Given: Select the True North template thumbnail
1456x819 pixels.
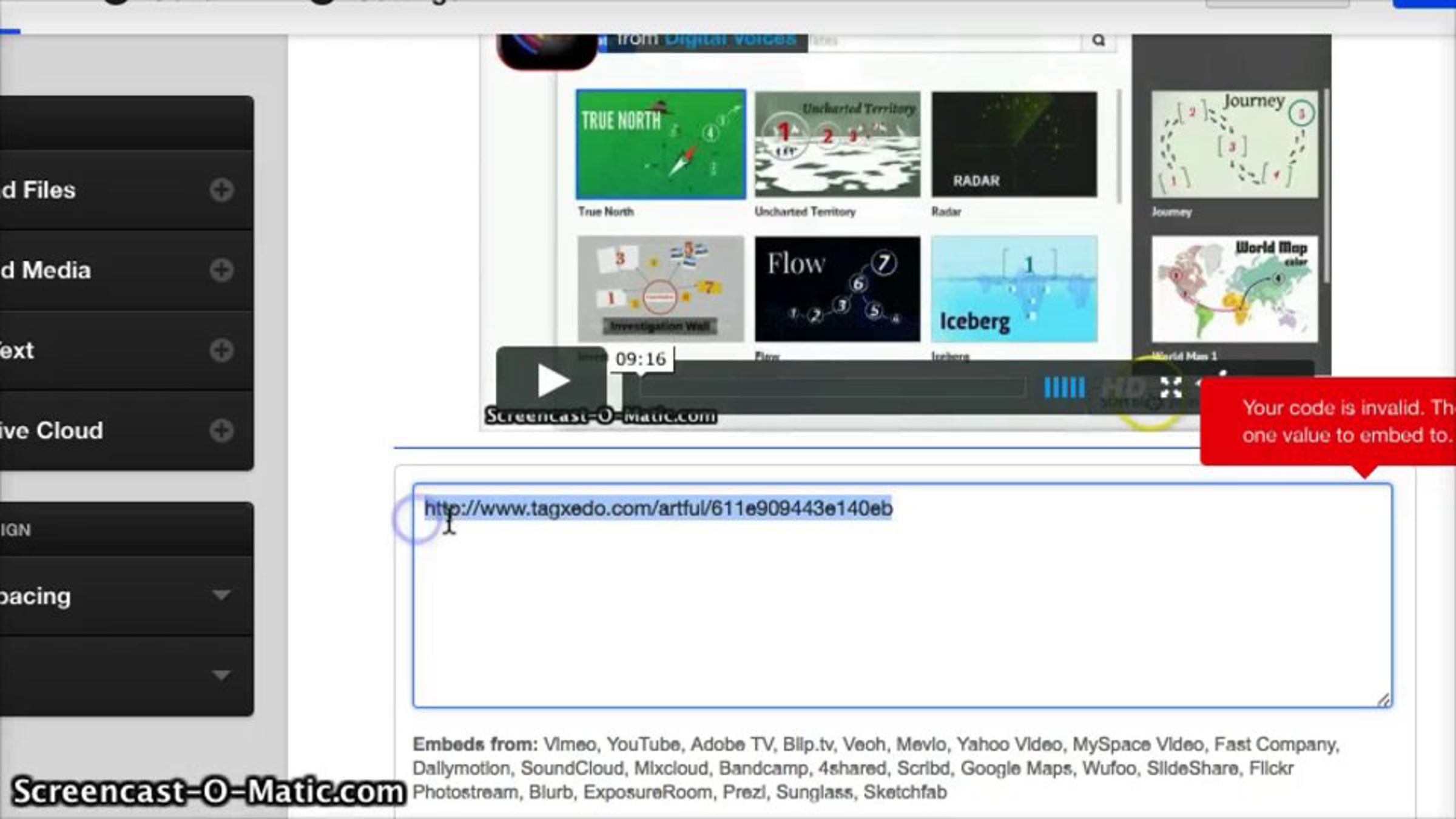Looking at the screenshot, I should click(661, 144).
